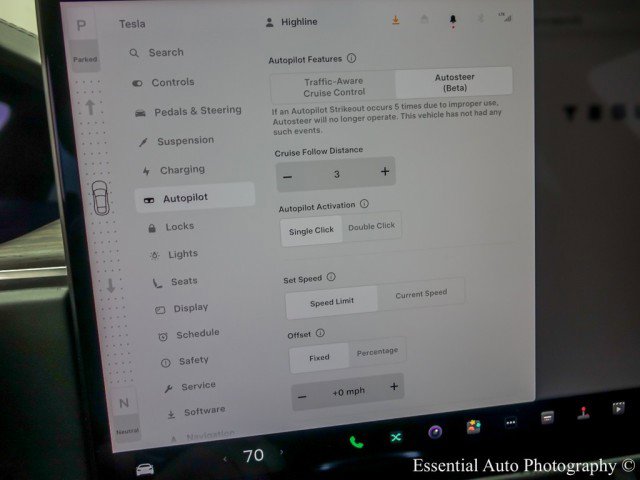Choose Double Click for Autopilot Activation
Image resolution: width=640 pixels, height=480 pixels.
(x=371, y=226)
